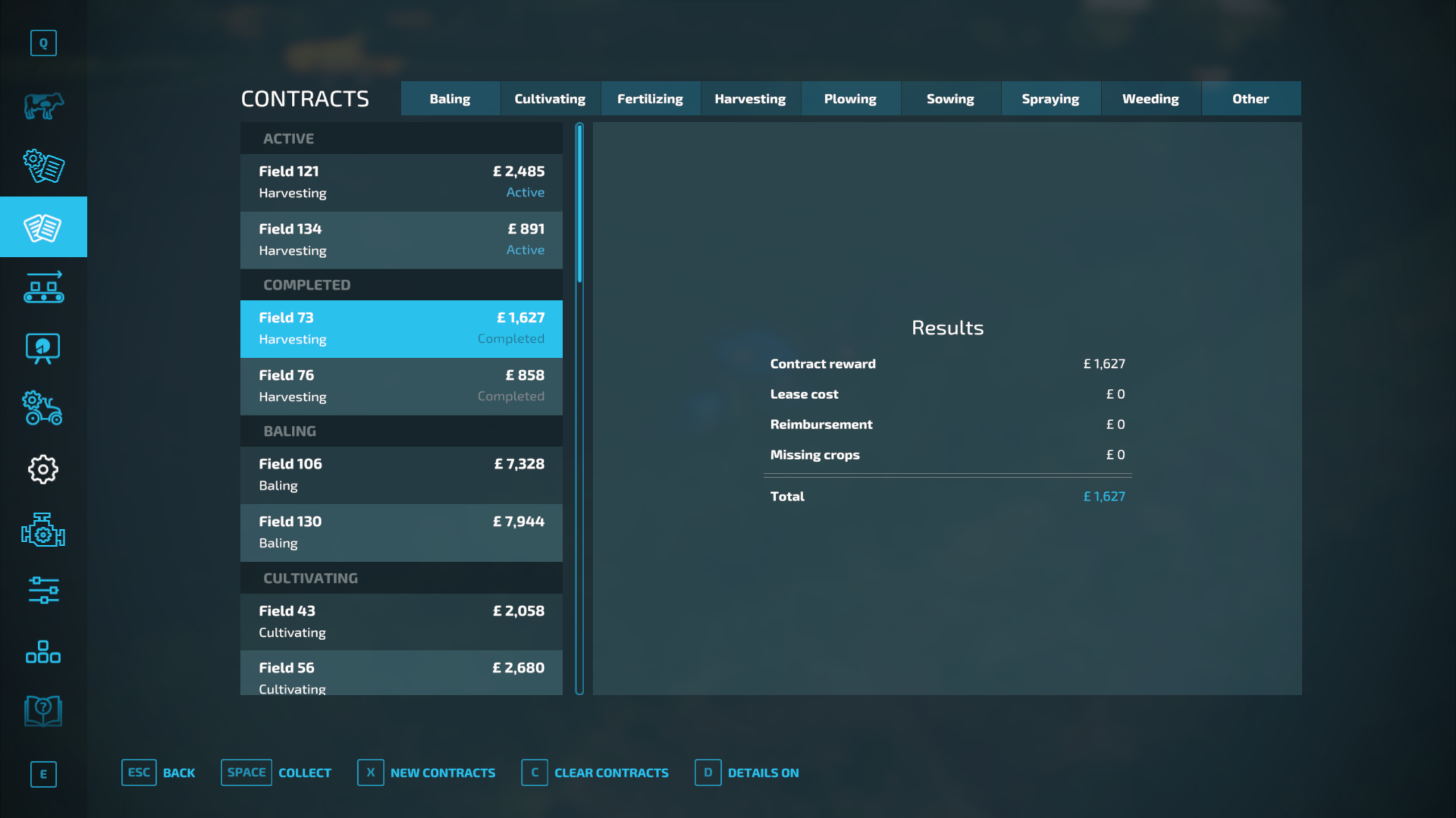Click New Contracts button
This screenshot has height=818, width=1456.
pos(426,773)
